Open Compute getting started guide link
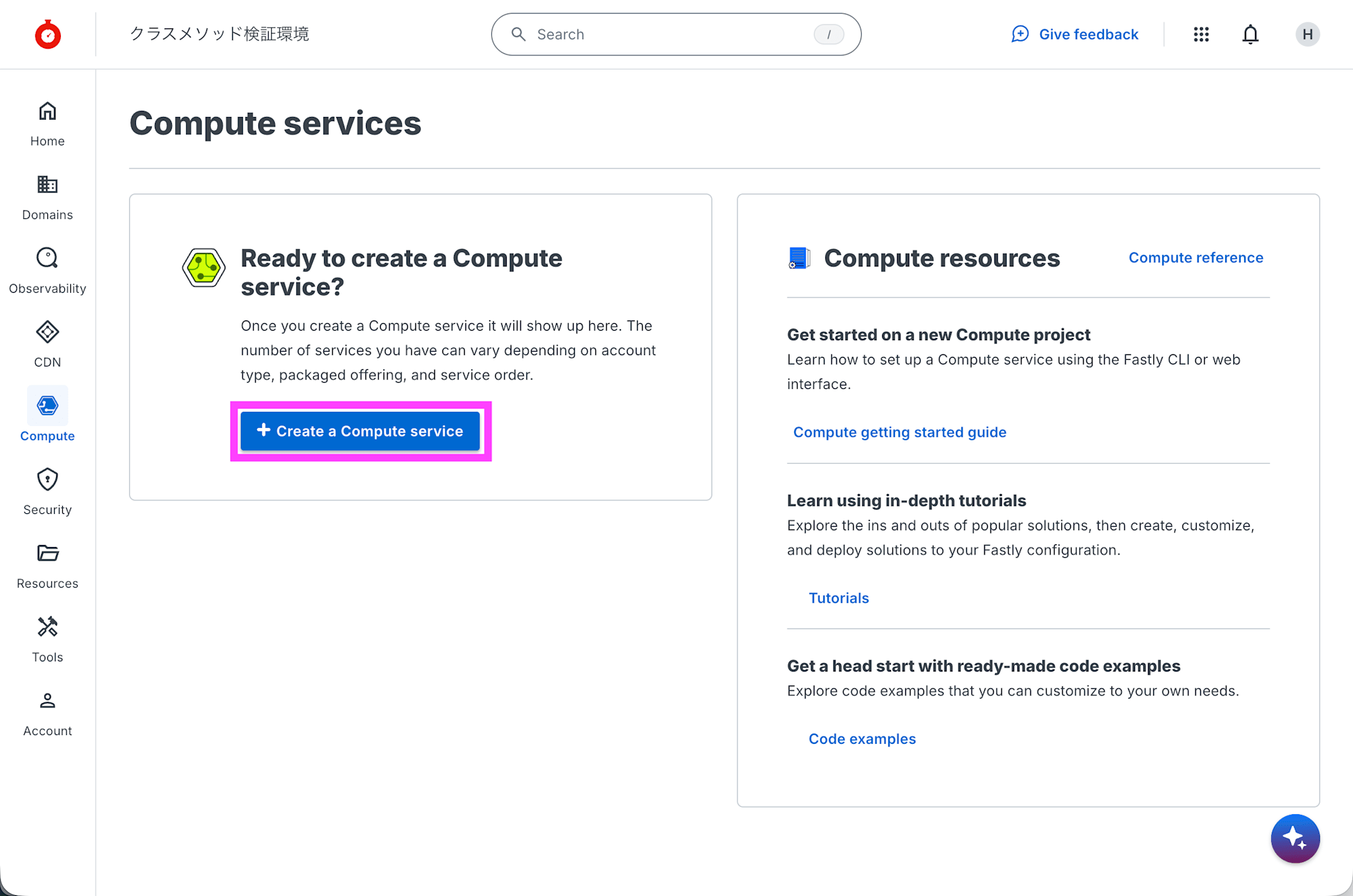1353x896 pixels. pos(900,432)
